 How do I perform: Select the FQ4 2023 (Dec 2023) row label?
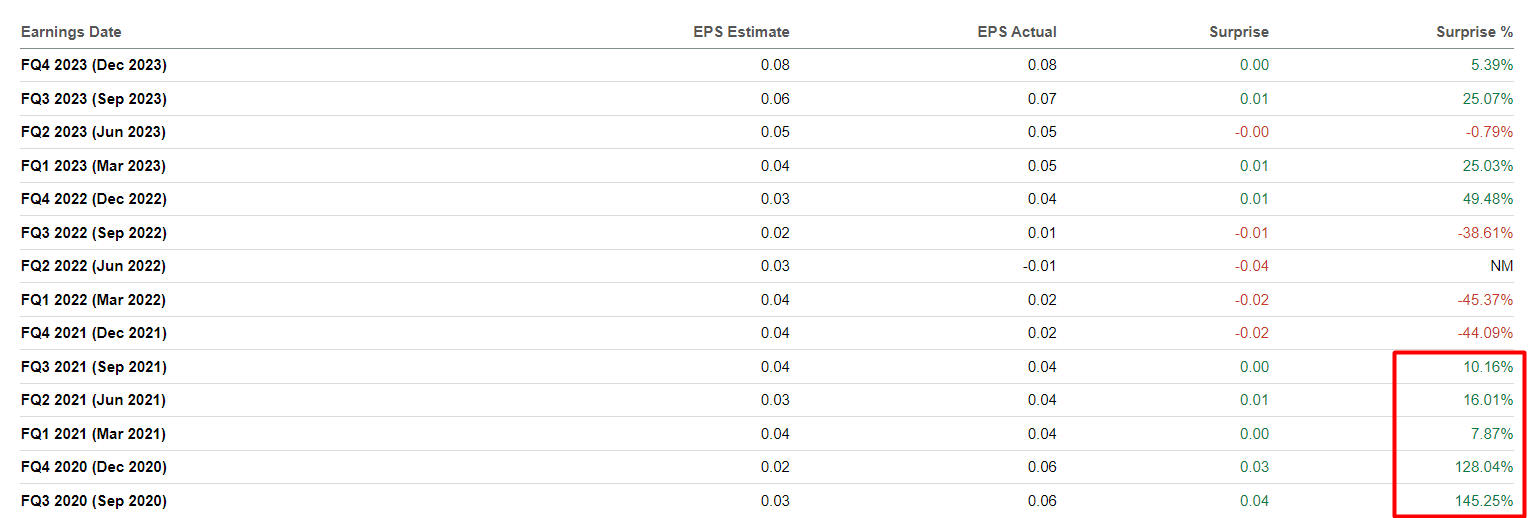[x=94, y=65]
